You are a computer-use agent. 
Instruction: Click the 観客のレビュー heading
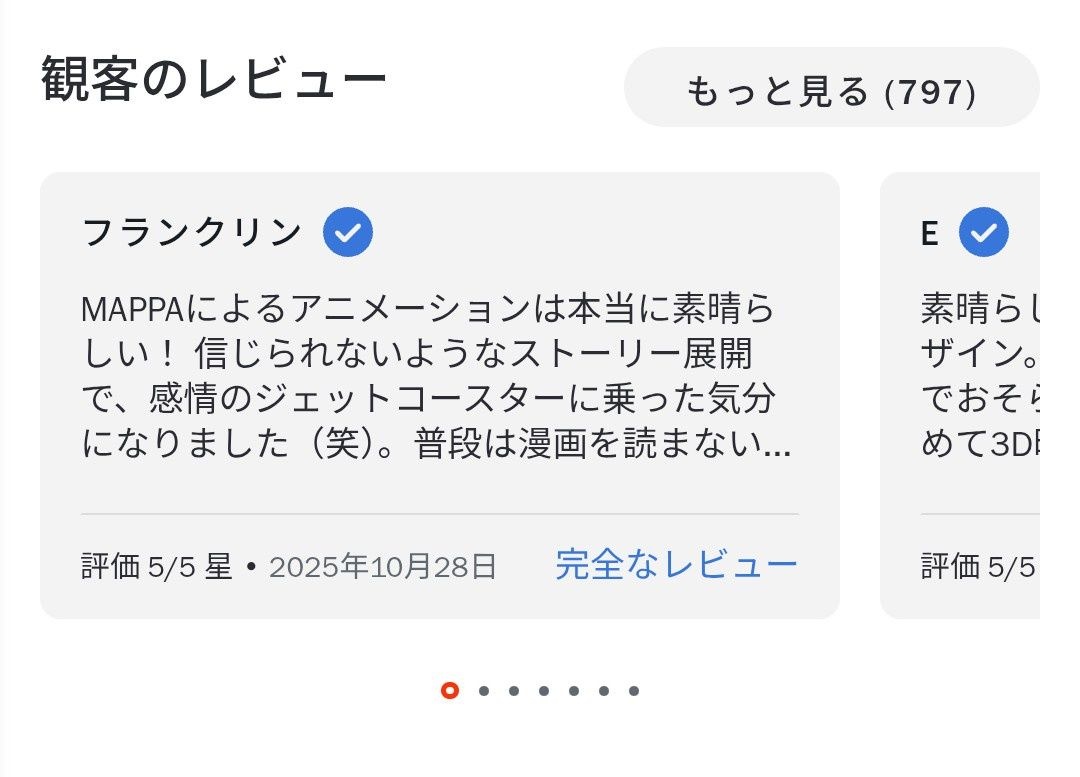(213, 81)
